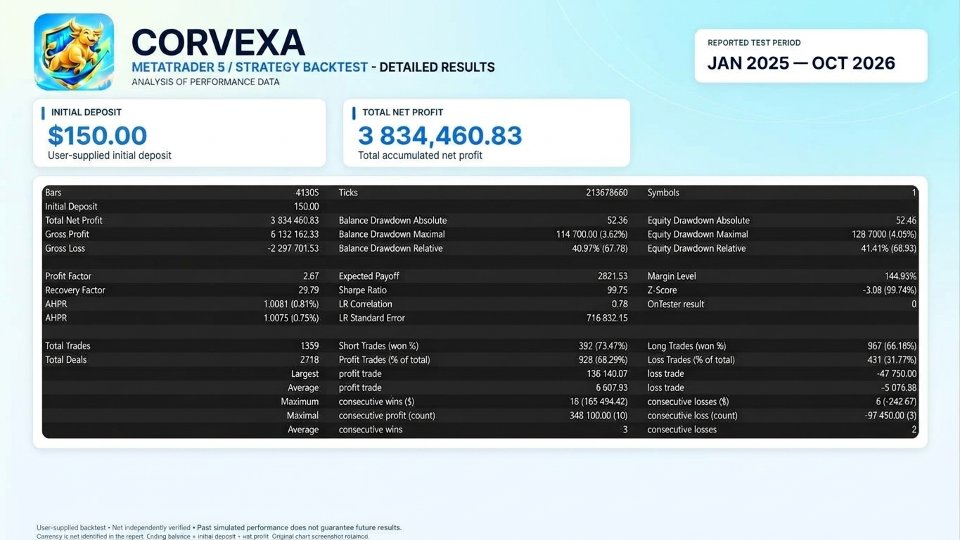
Task: Select value "128 7000 (4.05%)"
Action: (x=884, y=234)
